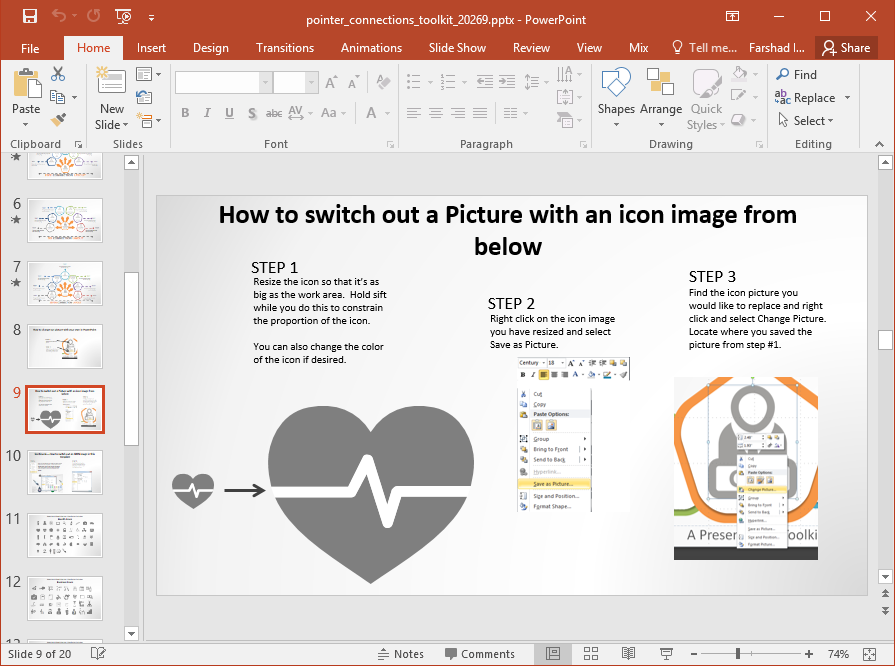Viewport: 895px width, 666px height.
Task: Switch to the Design tab
Action: click(210, 47)
